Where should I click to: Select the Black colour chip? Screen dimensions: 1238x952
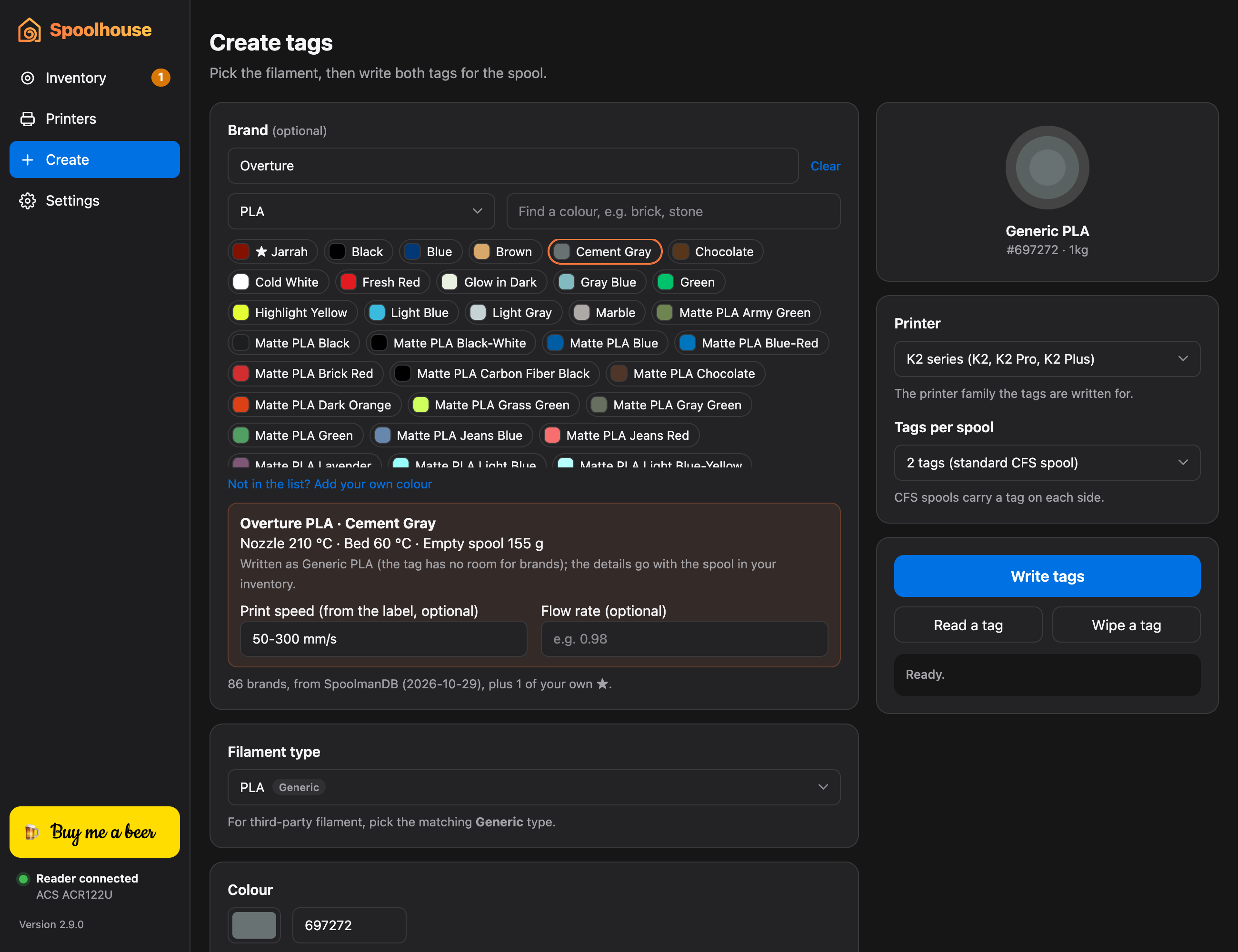(x=358, y=252)
